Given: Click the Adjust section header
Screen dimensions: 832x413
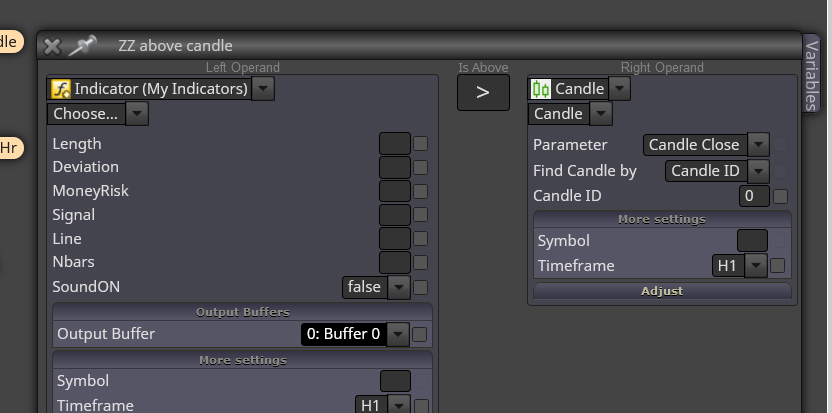Looking at the screenshot, I should click(662, 291).
